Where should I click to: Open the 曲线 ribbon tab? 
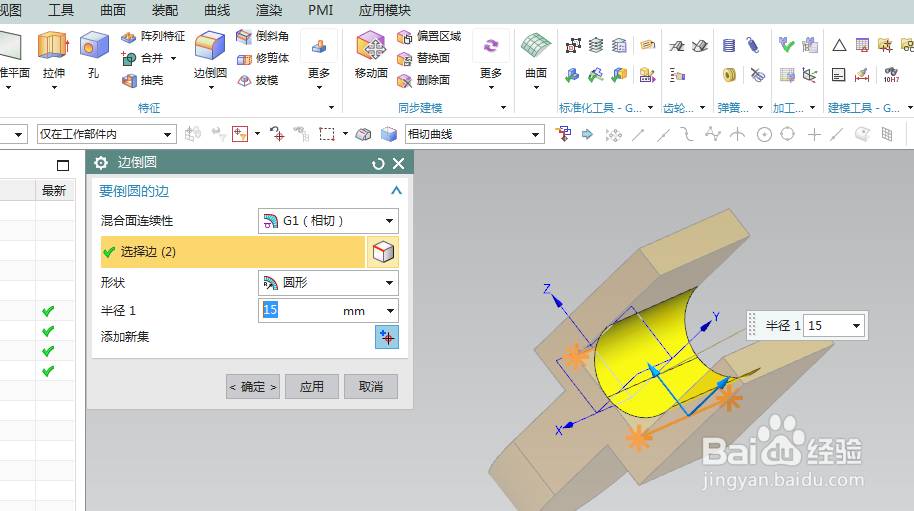point(217,10)
